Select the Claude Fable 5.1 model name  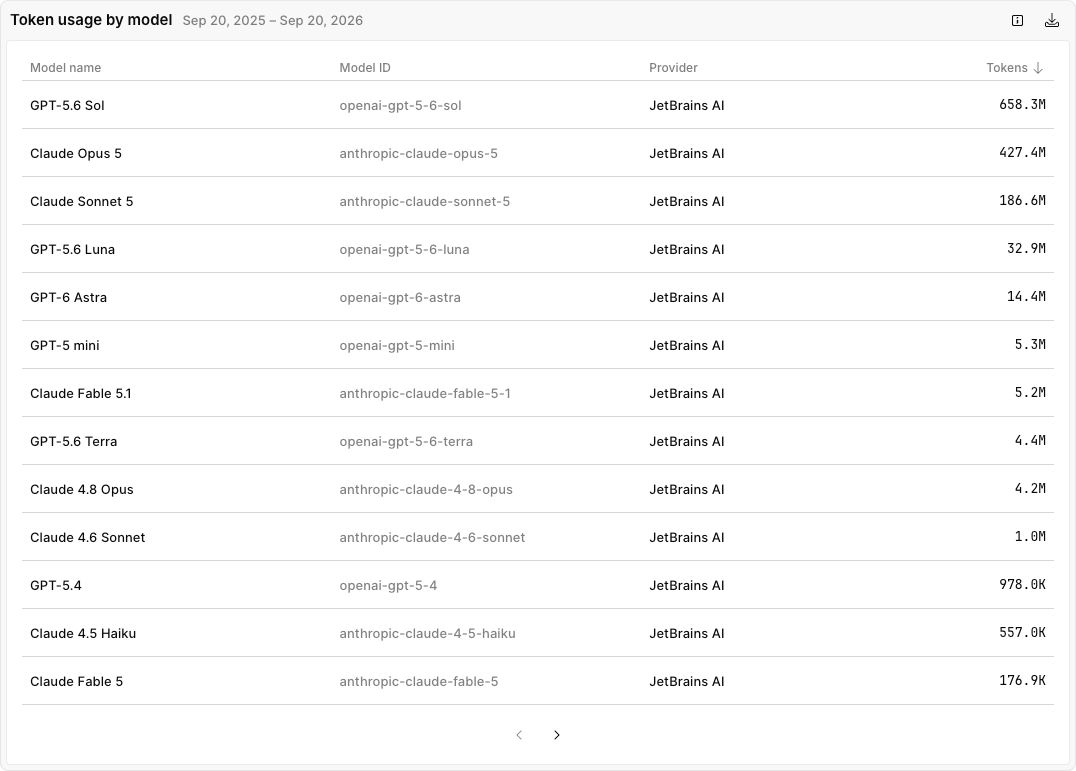[80, 394]
